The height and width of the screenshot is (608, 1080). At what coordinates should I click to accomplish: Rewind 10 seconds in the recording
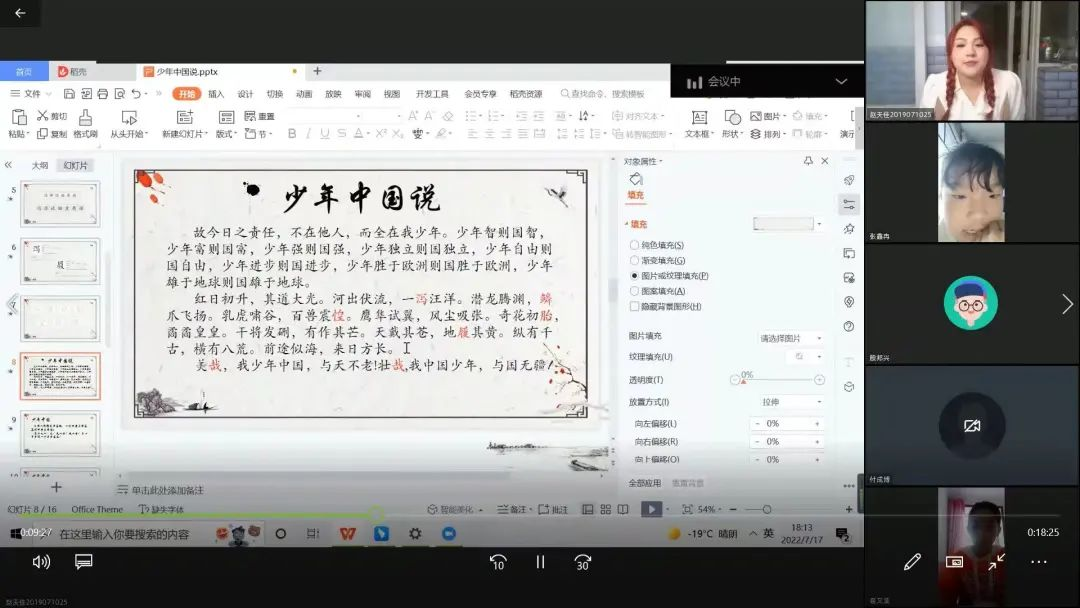coord(497,562)
